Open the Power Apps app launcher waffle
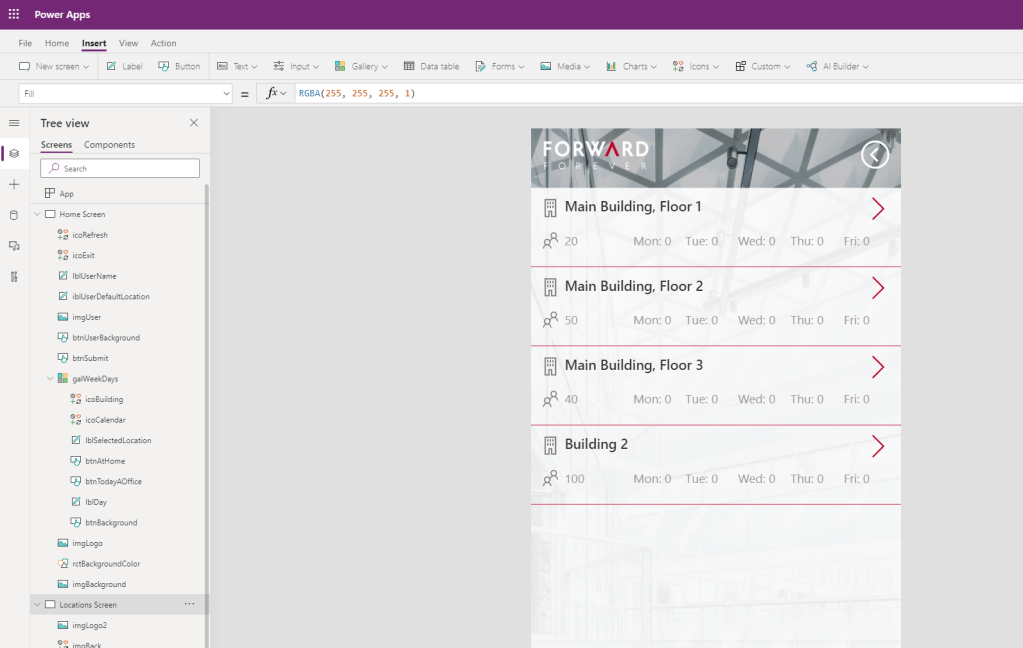The height and width of the screenshot is (648, 1023). pyautogui.click(x=13, y=14)
